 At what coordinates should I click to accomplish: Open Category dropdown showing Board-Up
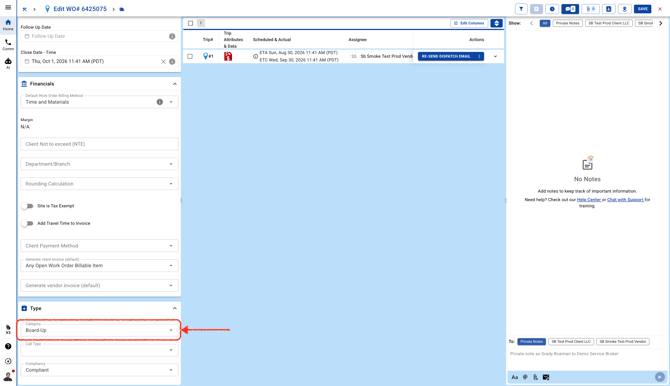tap(99, 330)
